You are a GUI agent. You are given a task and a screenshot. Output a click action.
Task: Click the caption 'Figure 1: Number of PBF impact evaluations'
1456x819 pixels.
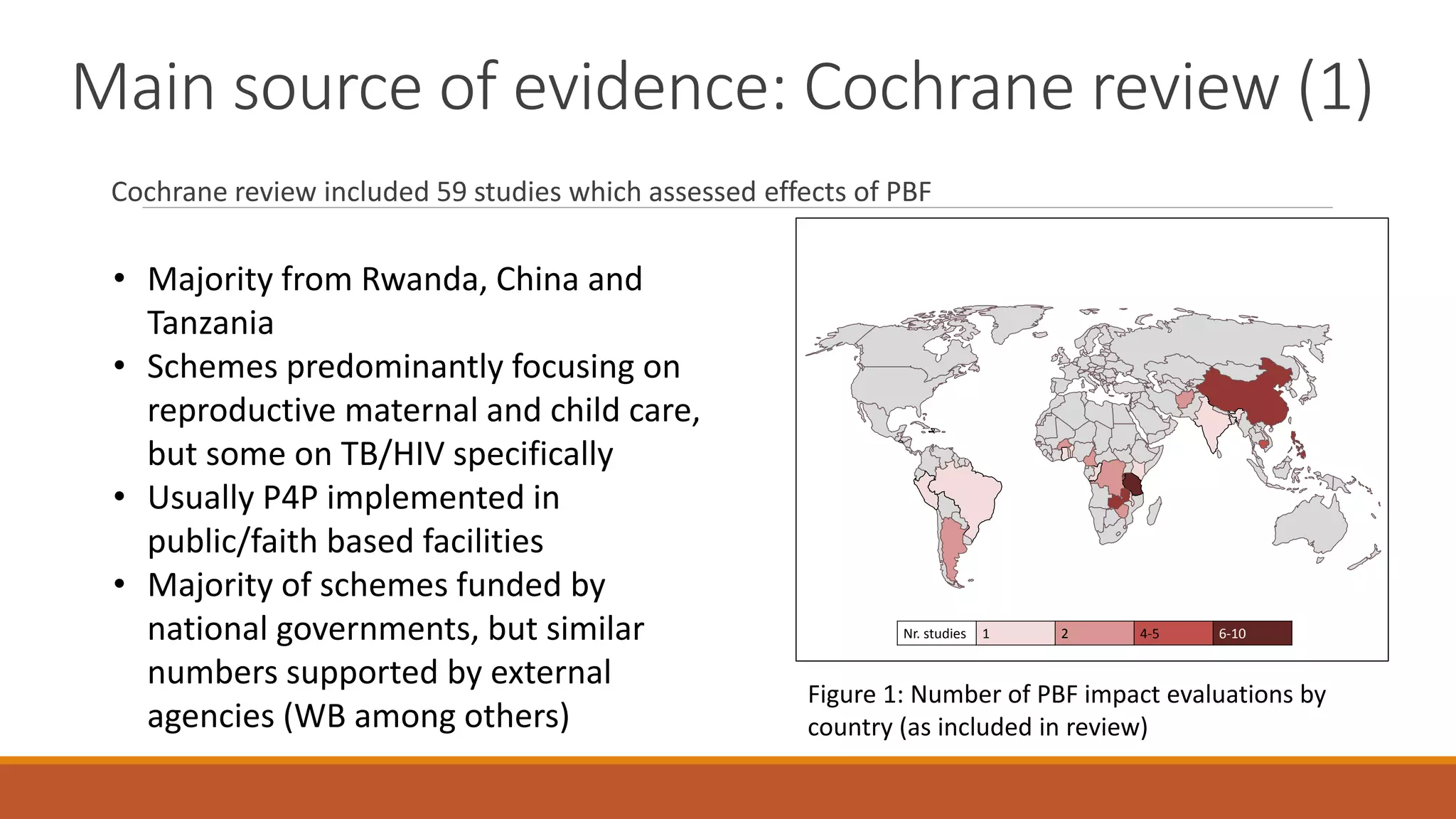1066,710
